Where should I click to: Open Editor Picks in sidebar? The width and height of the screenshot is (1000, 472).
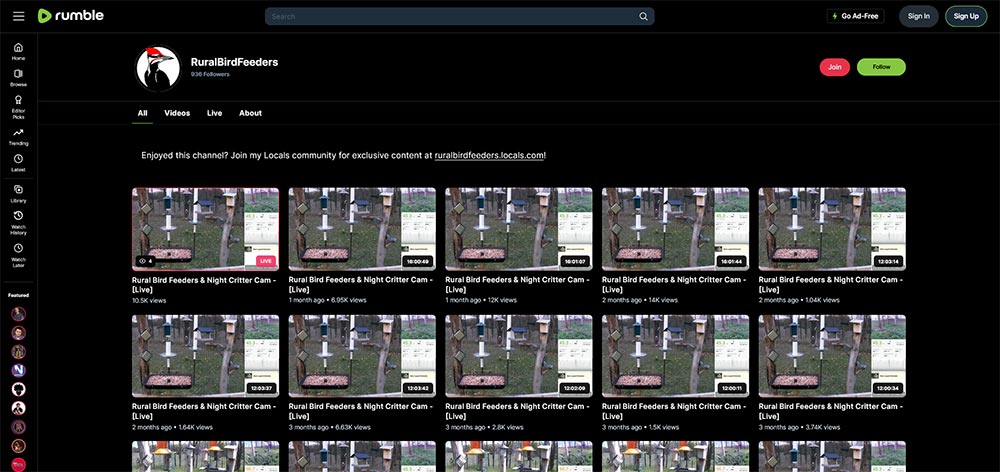pyautogui.click(x=18, y=107)
